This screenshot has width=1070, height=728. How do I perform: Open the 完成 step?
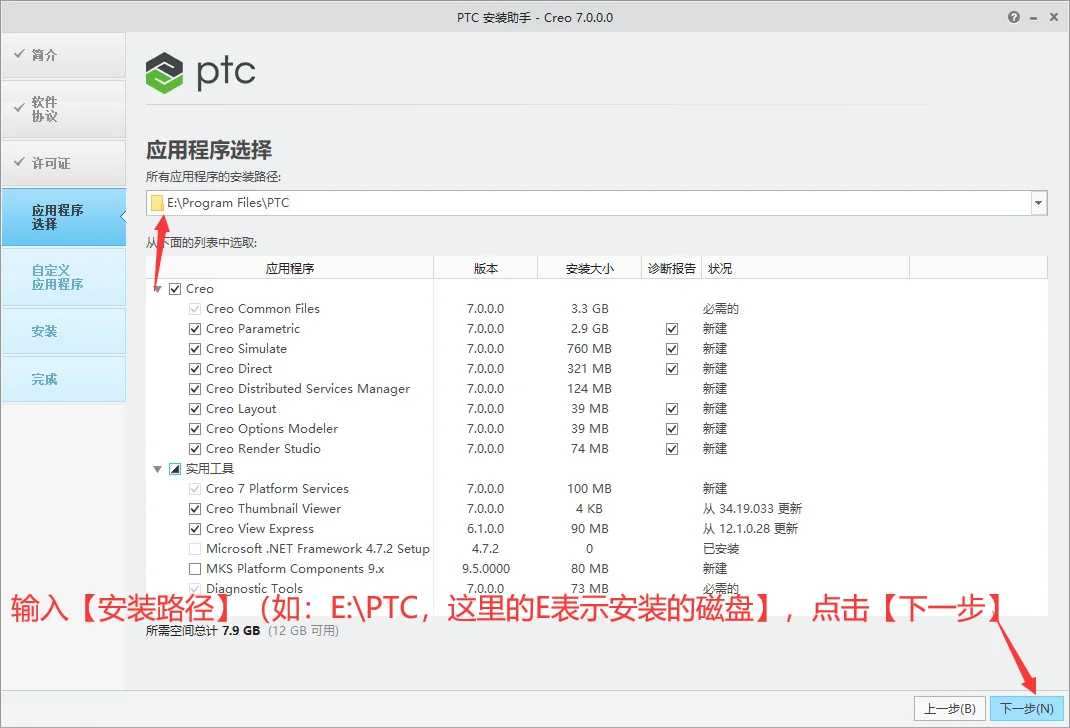point(63,379)
